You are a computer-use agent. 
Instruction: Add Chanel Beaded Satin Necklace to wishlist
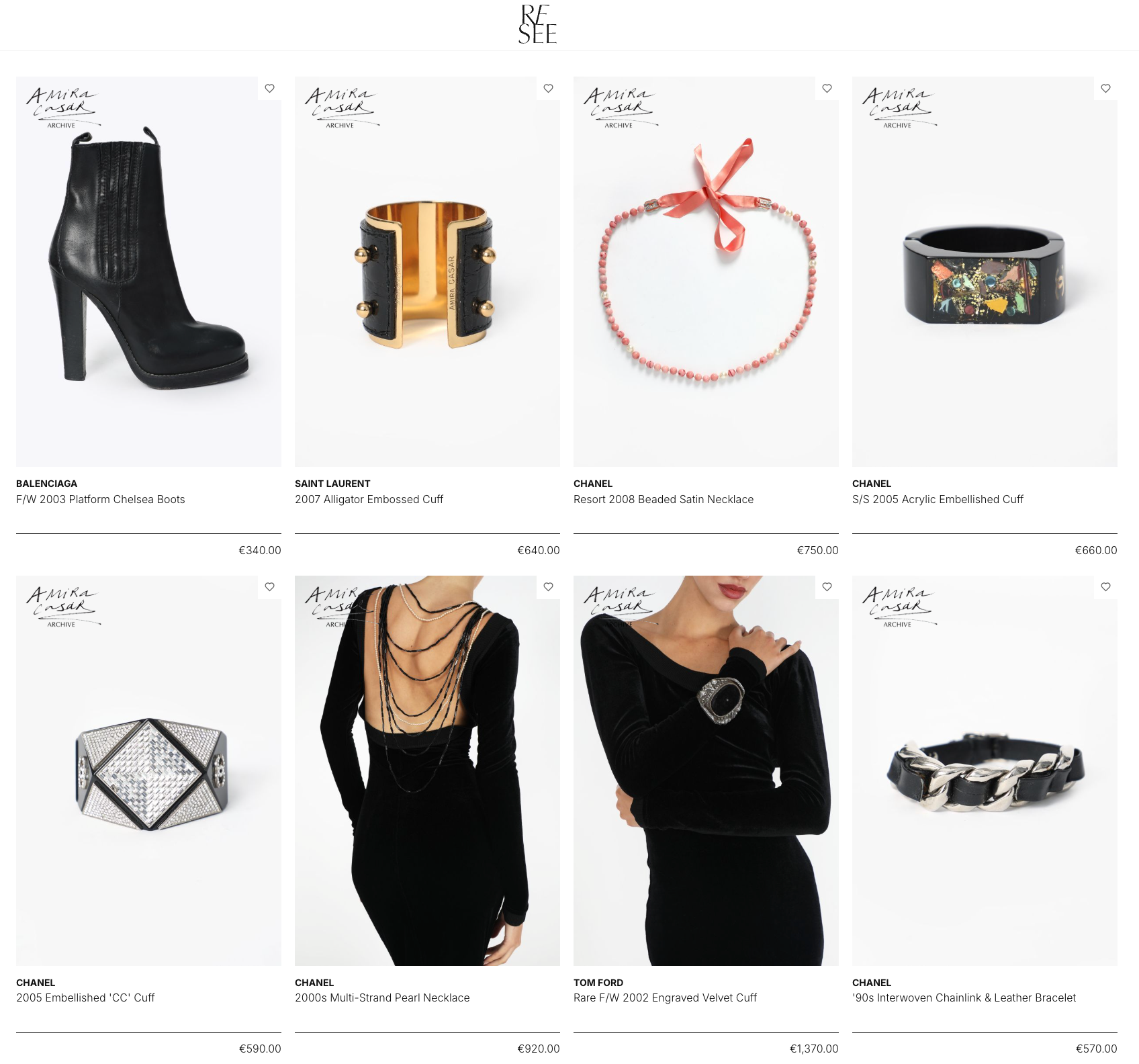pyautogui.click(x=827, y=88)
